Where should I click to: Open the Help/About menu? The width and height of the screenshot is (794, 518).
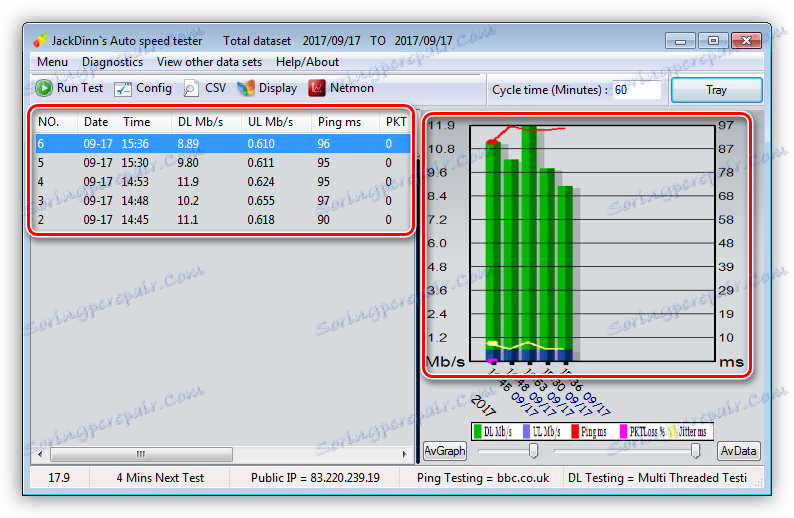click(307, 62)
